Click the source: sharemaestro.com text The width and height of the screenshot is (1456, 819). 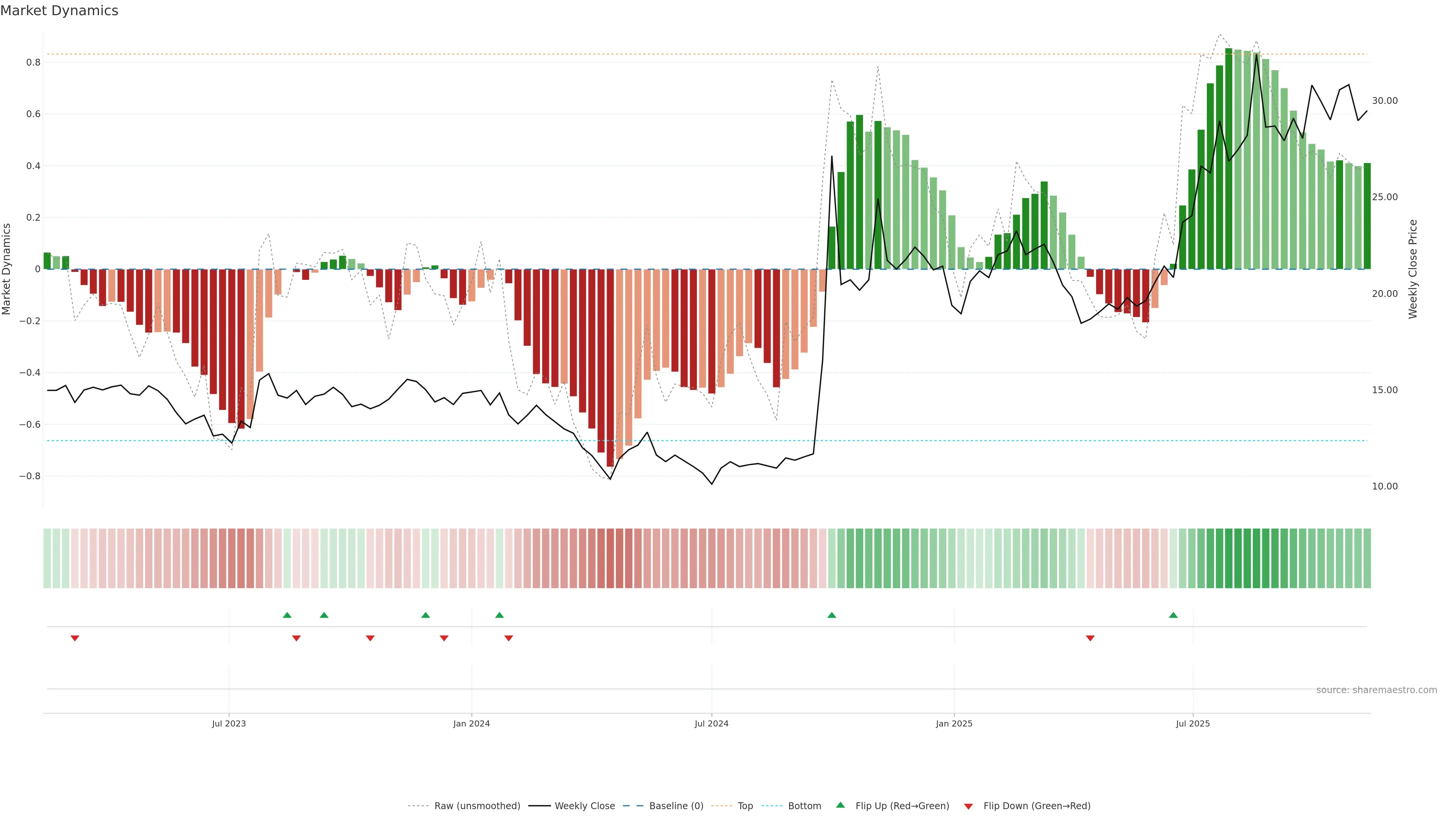click(1376, 690)
